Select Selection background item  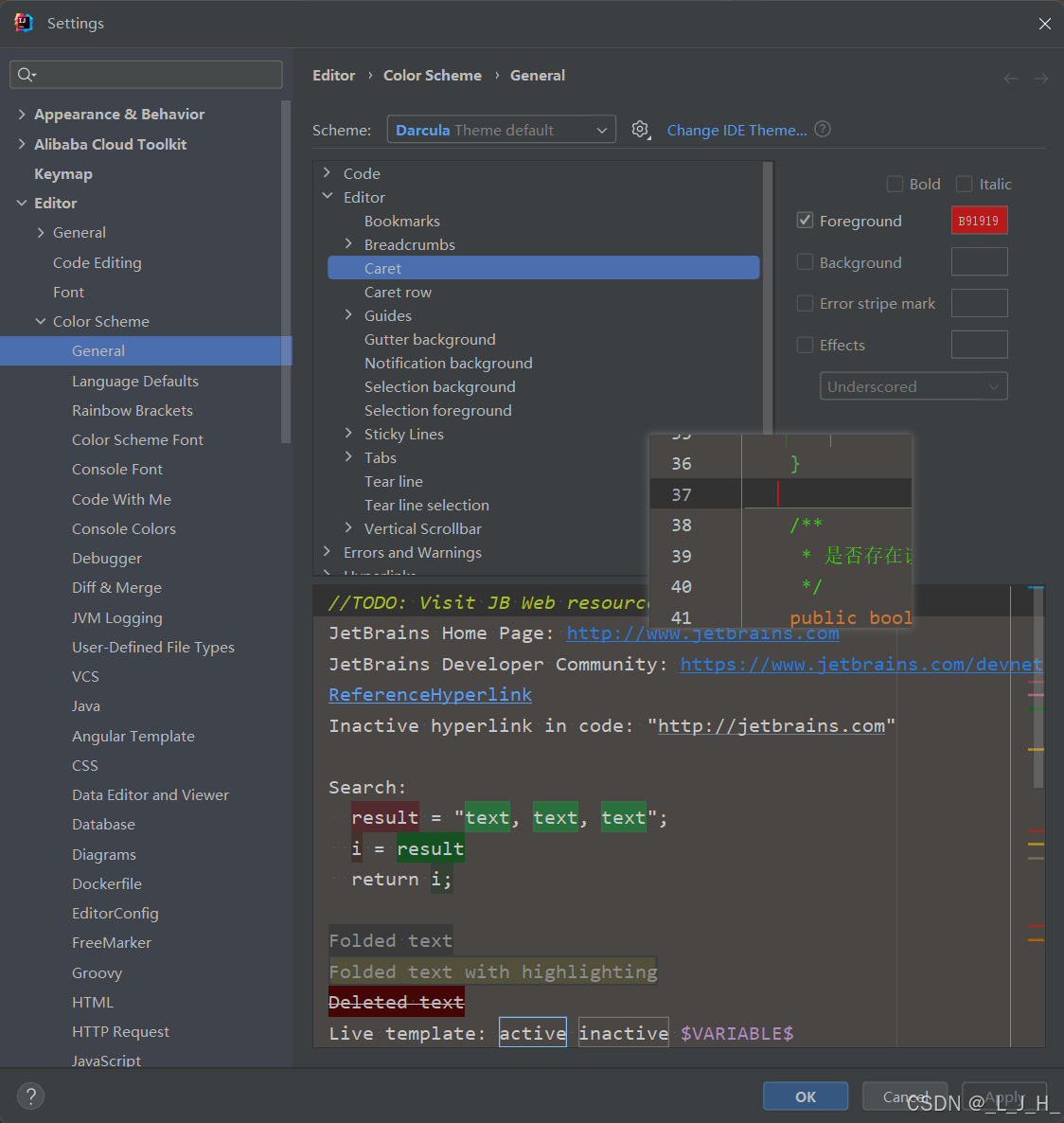pyautogui.click(x=439, y=386)
